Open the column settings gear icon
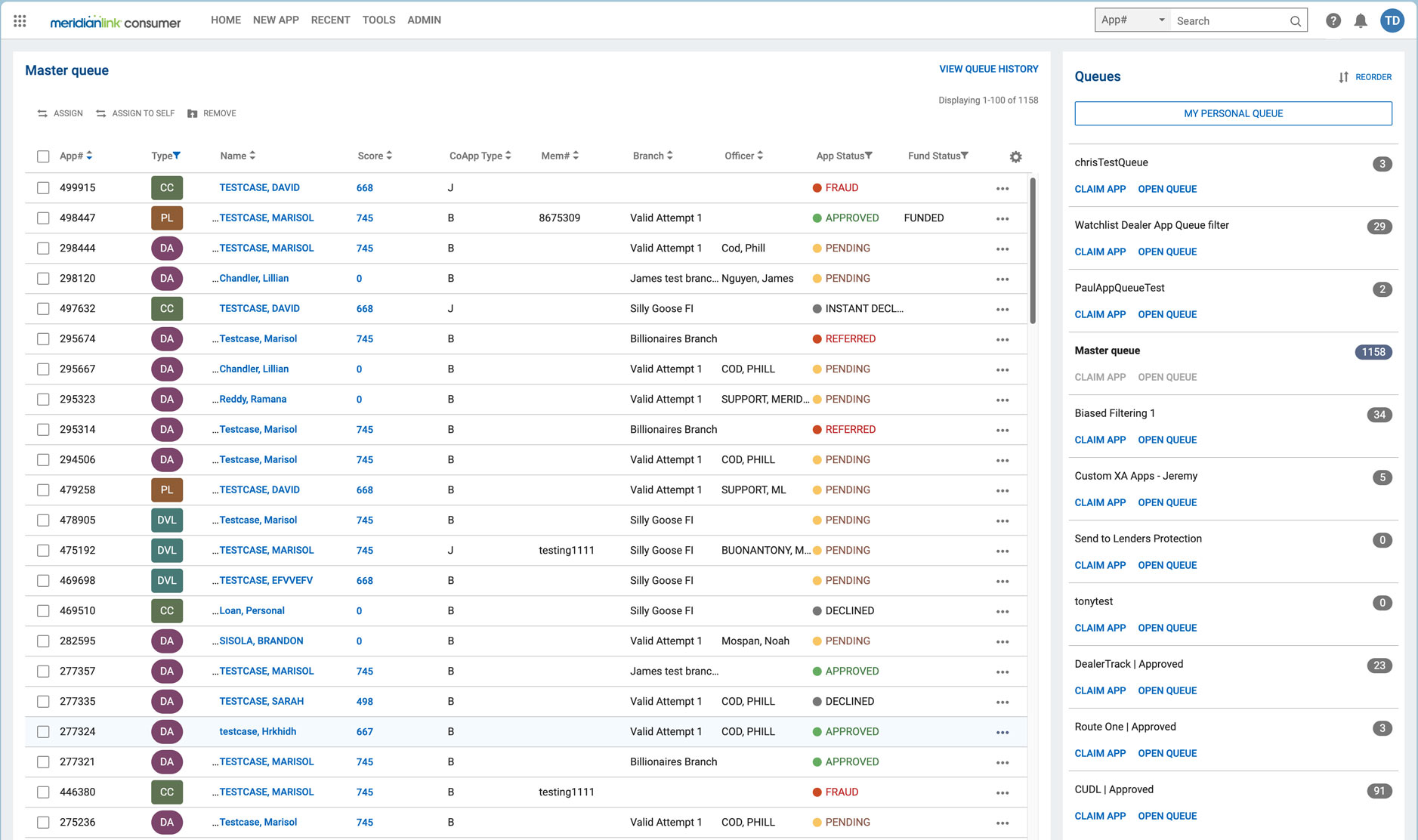Screen dimensions: 1418x840 pyautogui.click(x=1015, y=156)
